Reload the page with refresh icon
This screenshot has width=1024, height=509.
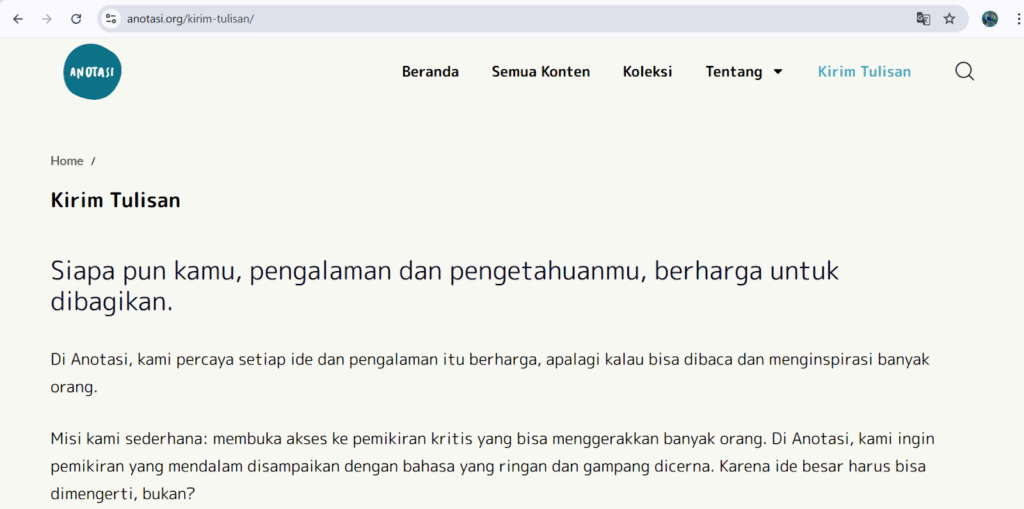(x=76, y=19)
